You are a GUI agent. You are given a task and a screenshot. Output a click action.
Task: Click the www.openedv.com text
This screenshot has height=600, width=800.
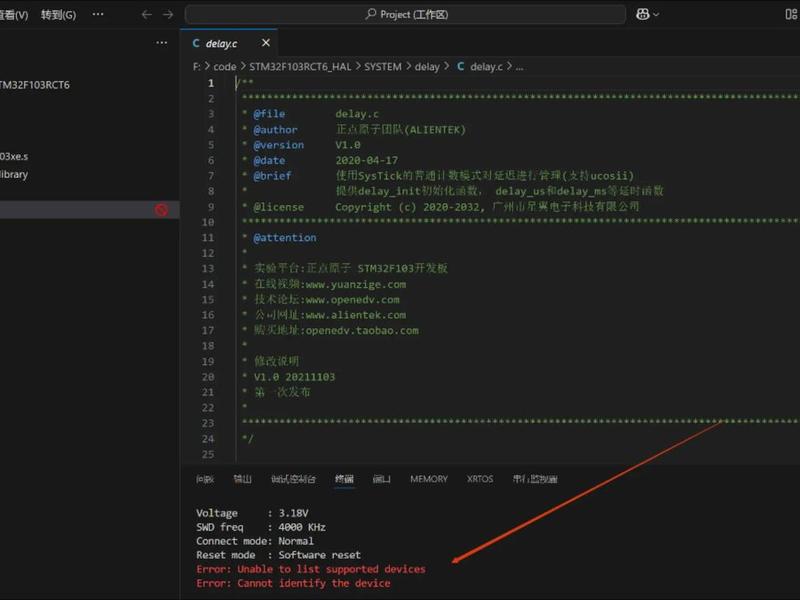tap(353, 299)
